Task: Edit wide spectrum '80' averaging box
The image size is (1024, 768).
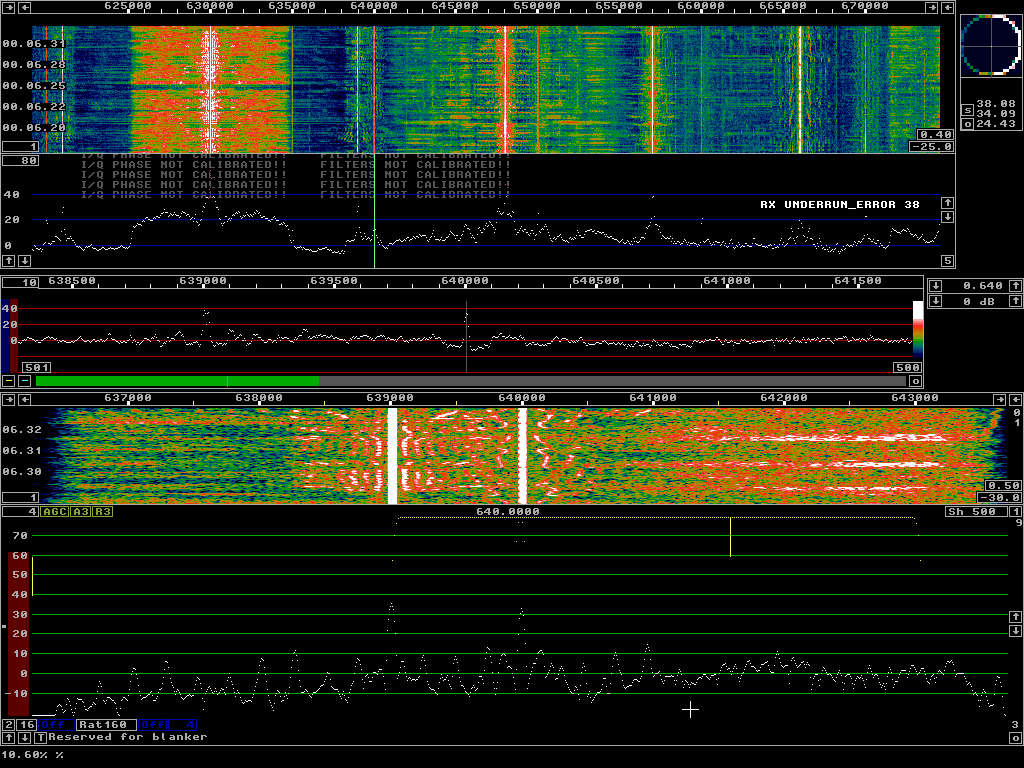Action: pyautogui.click(x=20, y=161)
